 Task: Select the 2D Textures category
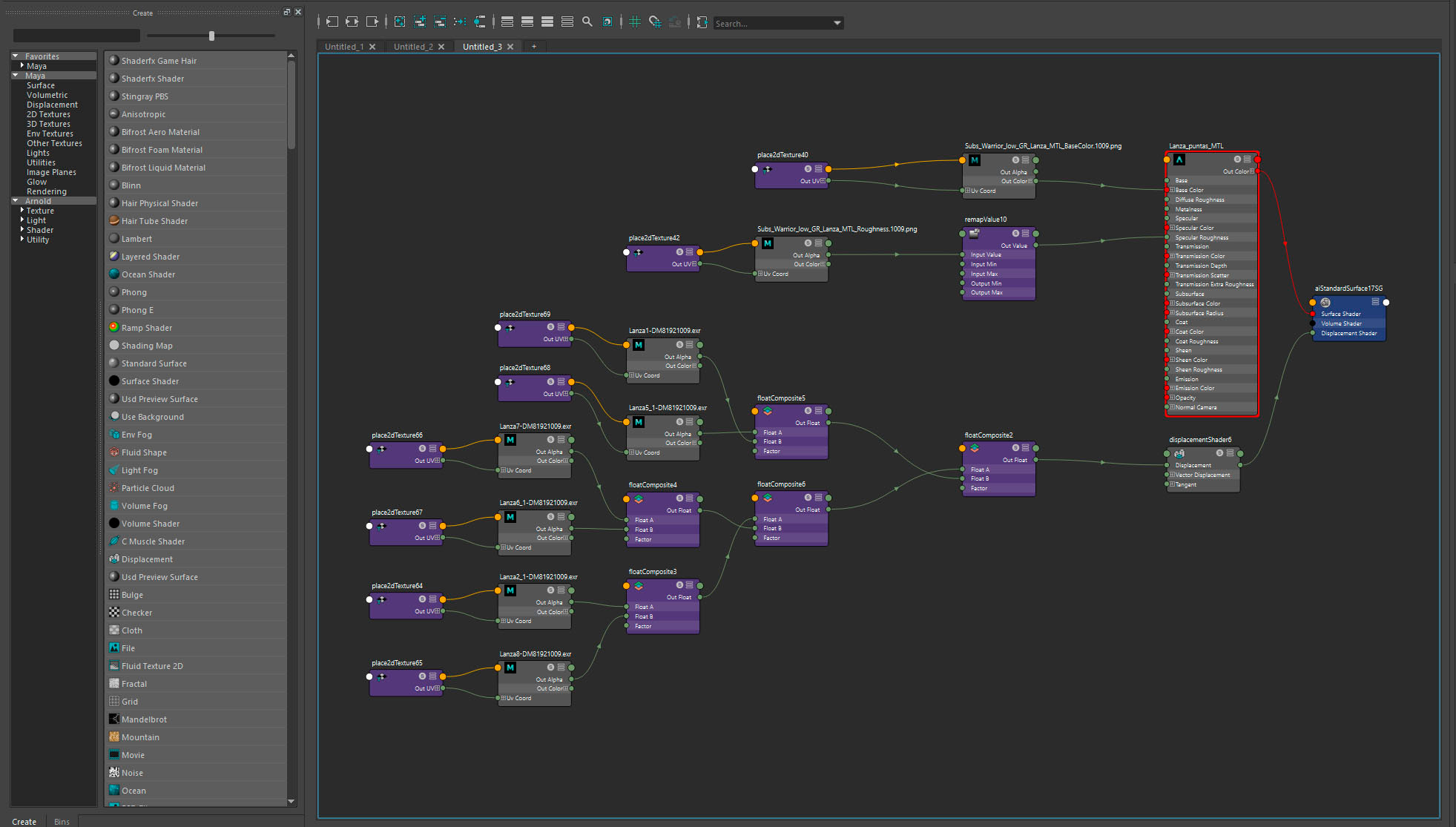[x=48, y=114]
